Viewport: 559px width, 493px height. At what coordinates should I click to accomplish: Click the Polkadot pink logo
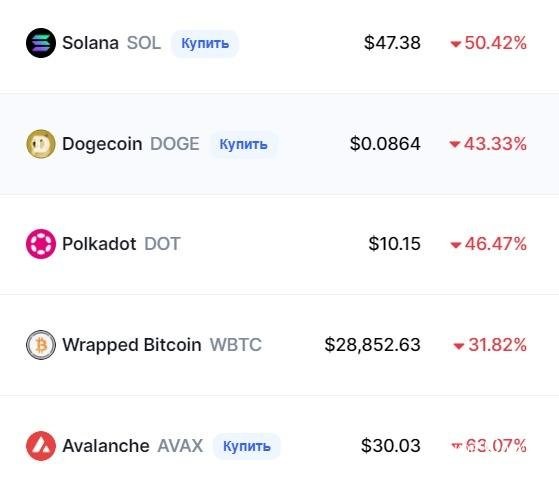click(x=41, y=244)
